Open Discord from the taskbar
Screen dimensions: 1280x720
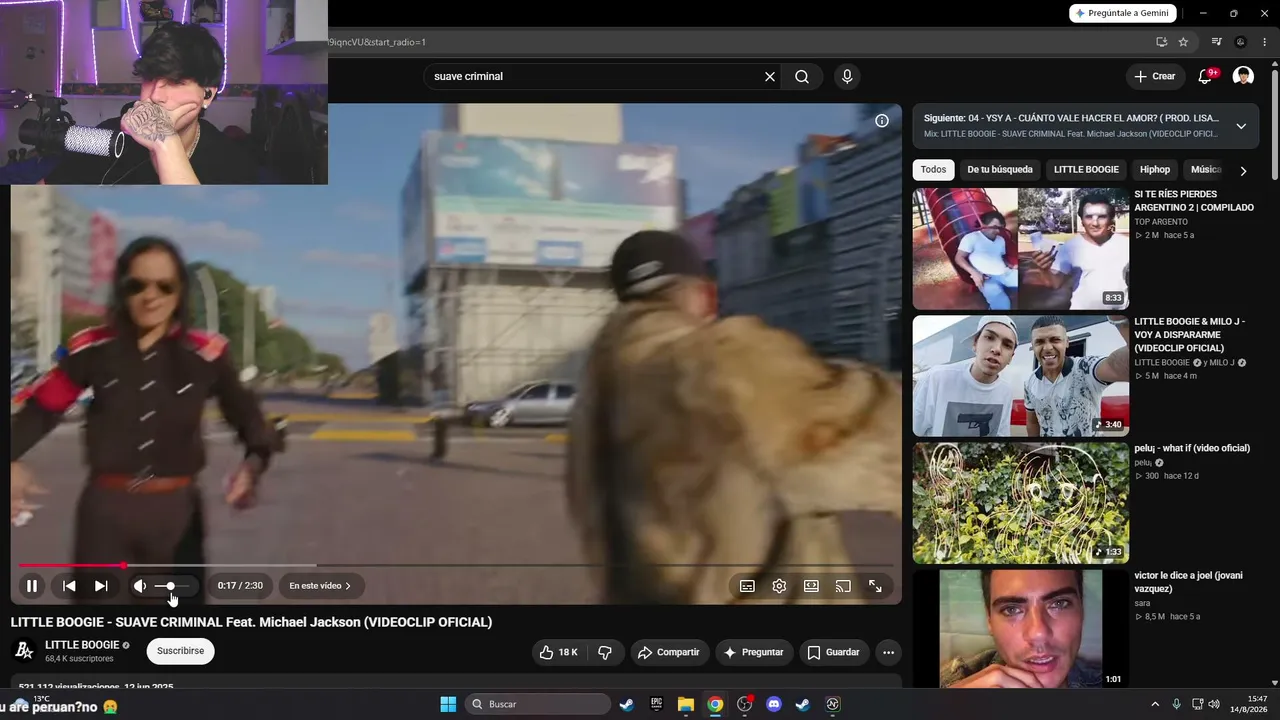coord(773,704)
